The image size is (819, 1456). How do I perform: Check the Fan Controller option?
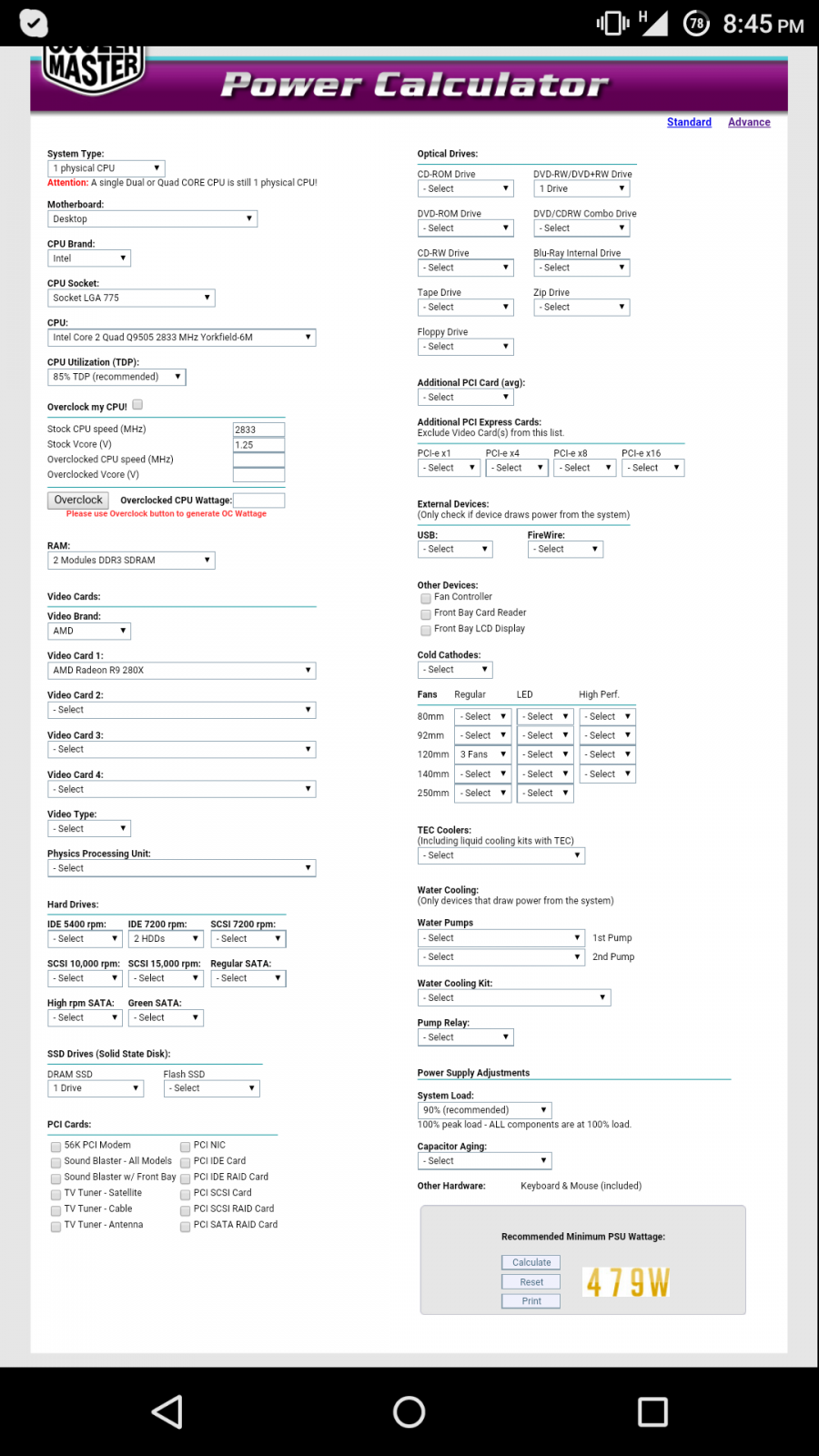[x=425, y=598]
